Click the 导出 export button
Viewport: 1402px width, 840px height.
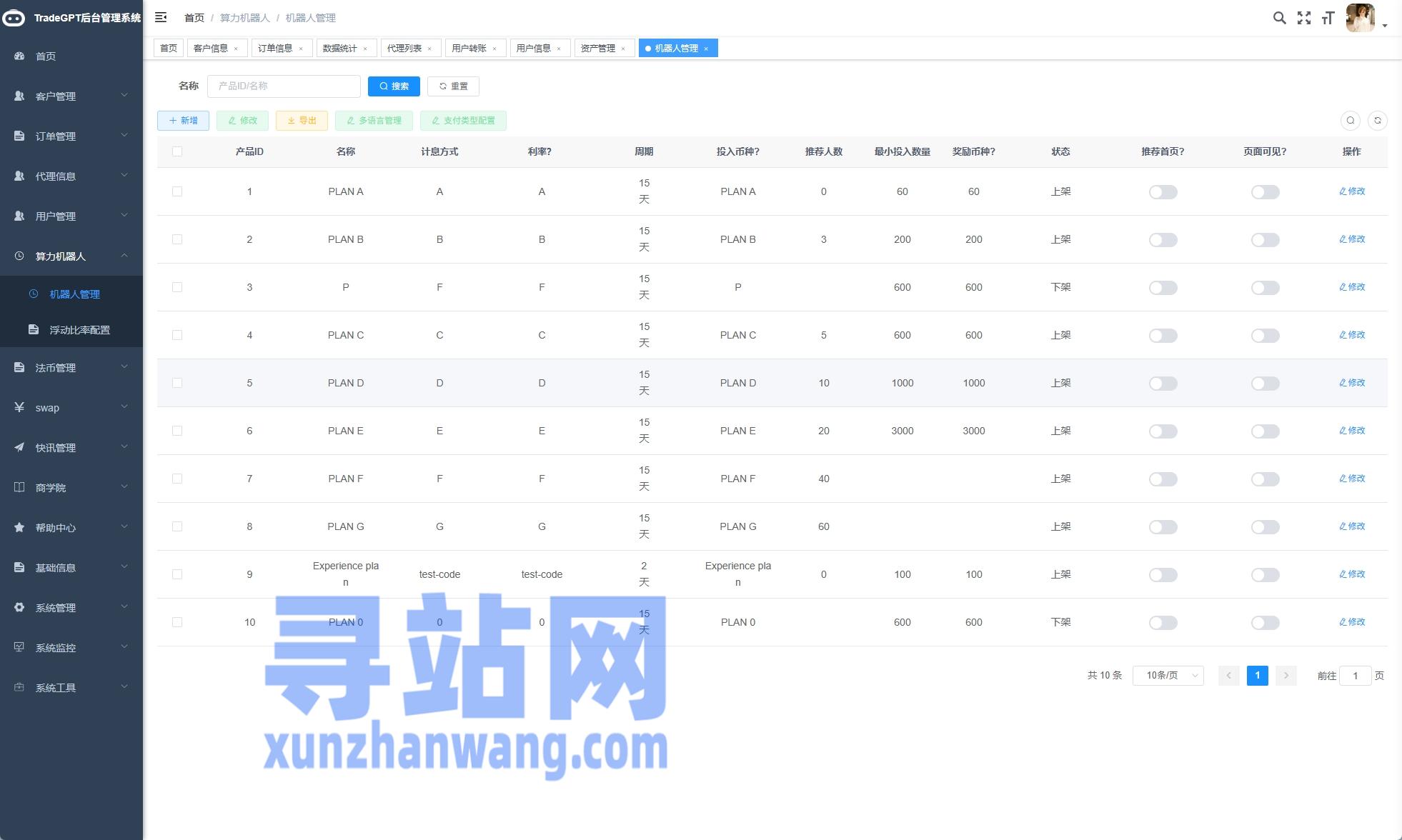302,121
